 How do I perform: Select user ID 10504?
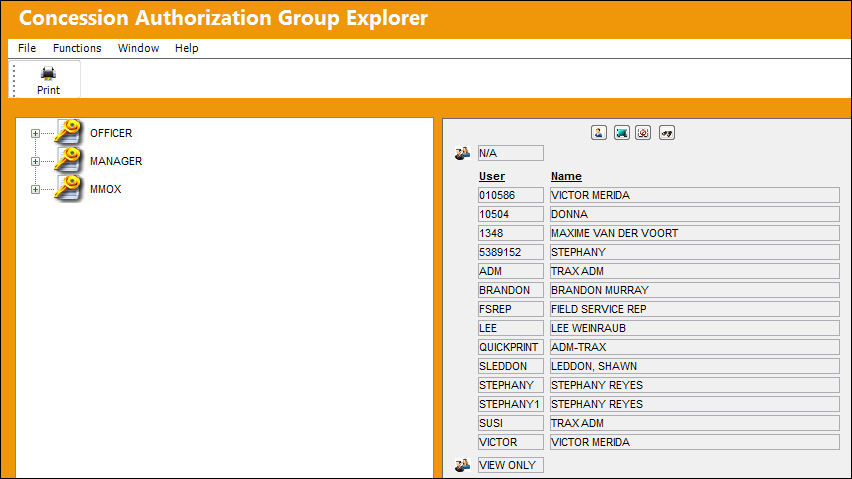[511, 214]
